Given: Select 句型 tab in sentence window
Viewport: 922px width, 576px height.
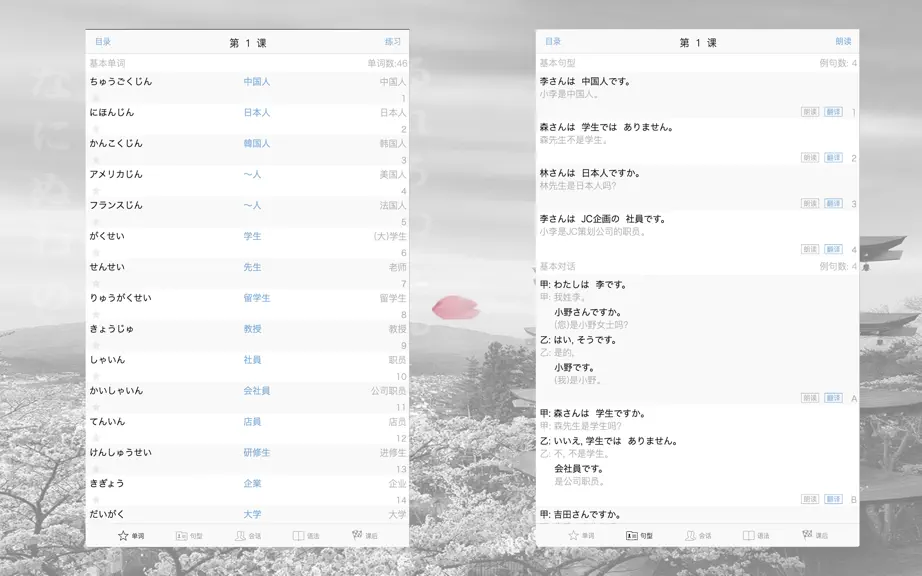Looking at the screenshot, I should click(639, 535).
